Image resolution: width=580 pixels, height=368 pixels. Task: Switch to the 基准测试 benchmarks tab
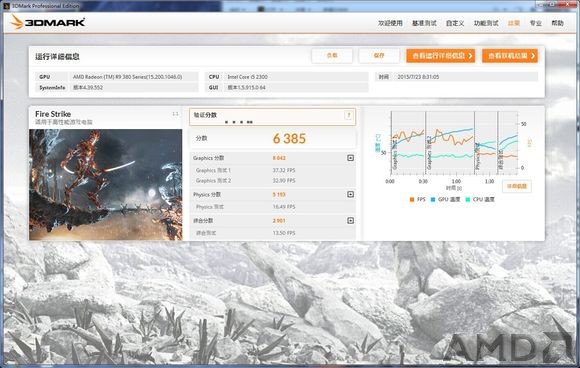[x=424, y=23]
